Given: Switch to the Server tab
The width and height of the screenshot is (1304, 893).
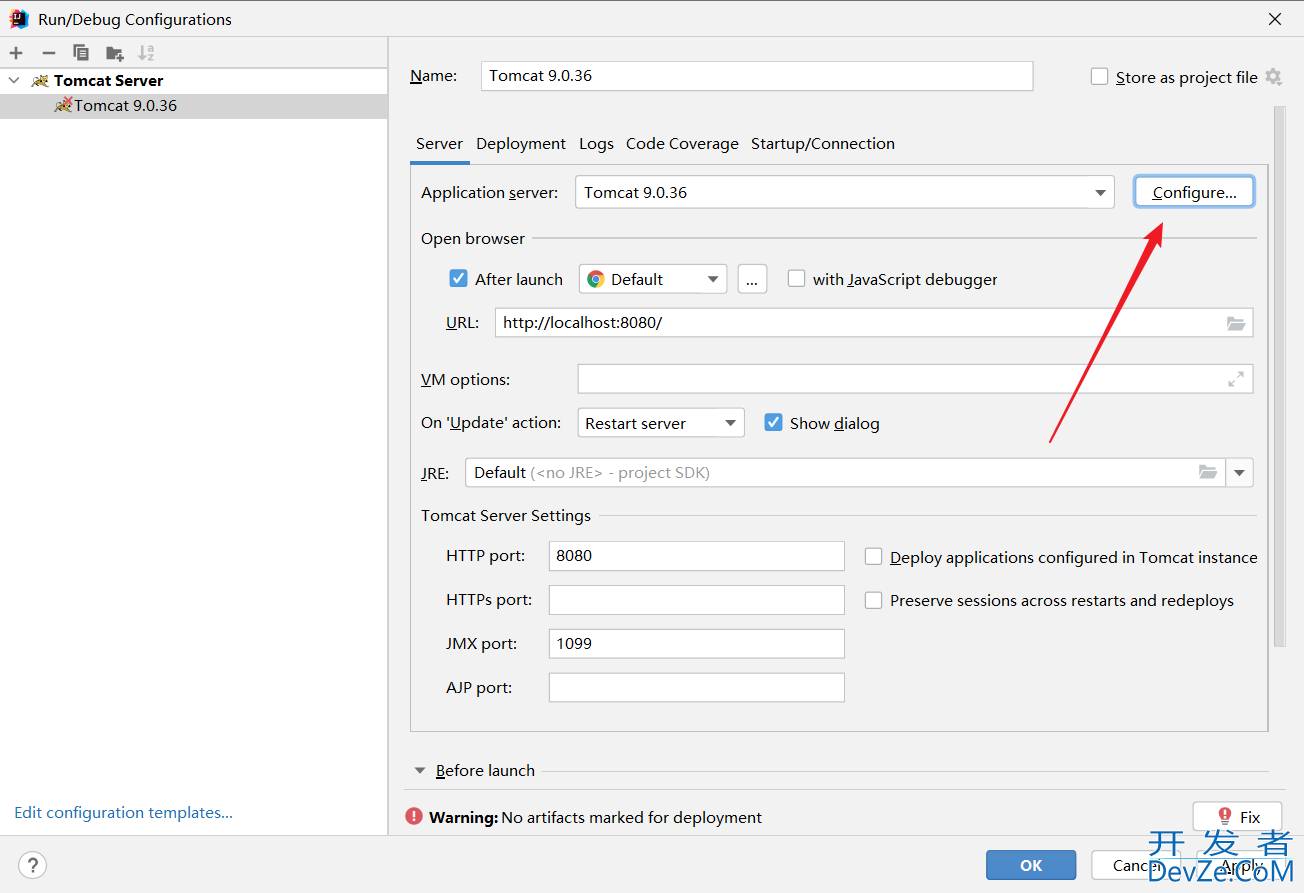Looking at the screenshot, I should [439, 144].
